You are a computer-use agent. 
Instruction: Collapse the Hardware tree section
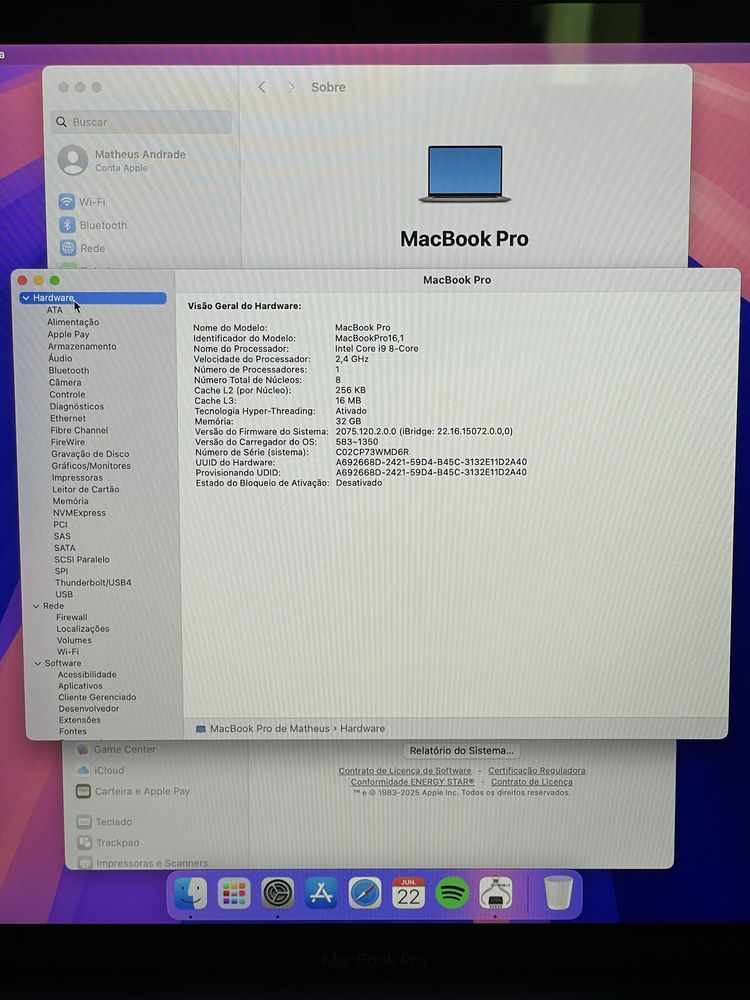[x=26, y=298]
